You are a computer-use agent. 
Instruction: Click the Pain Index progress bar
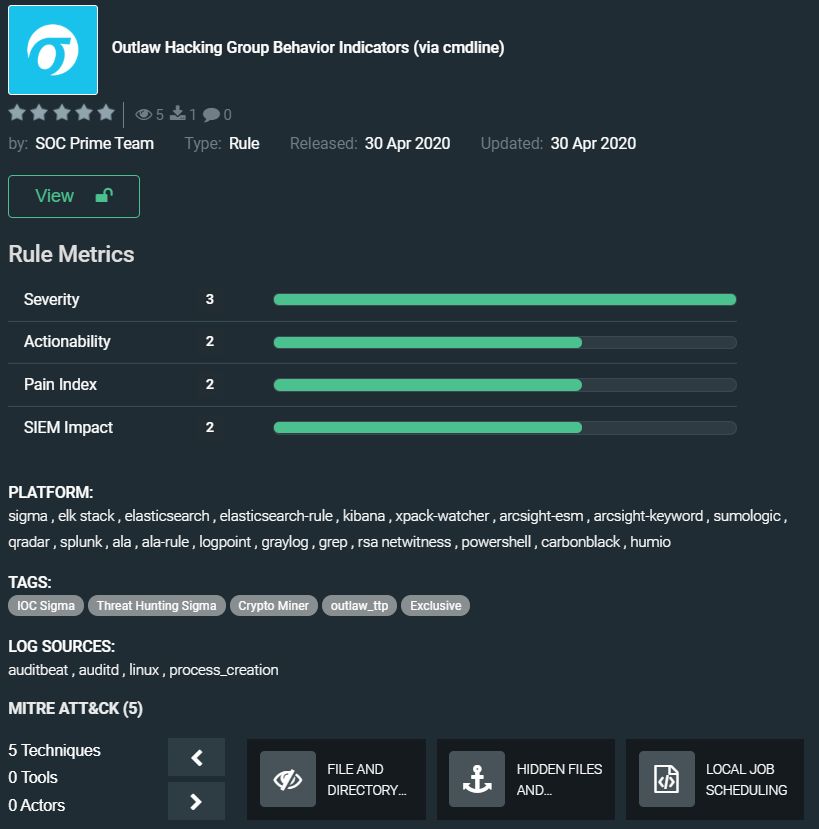(x=505, y=385)
